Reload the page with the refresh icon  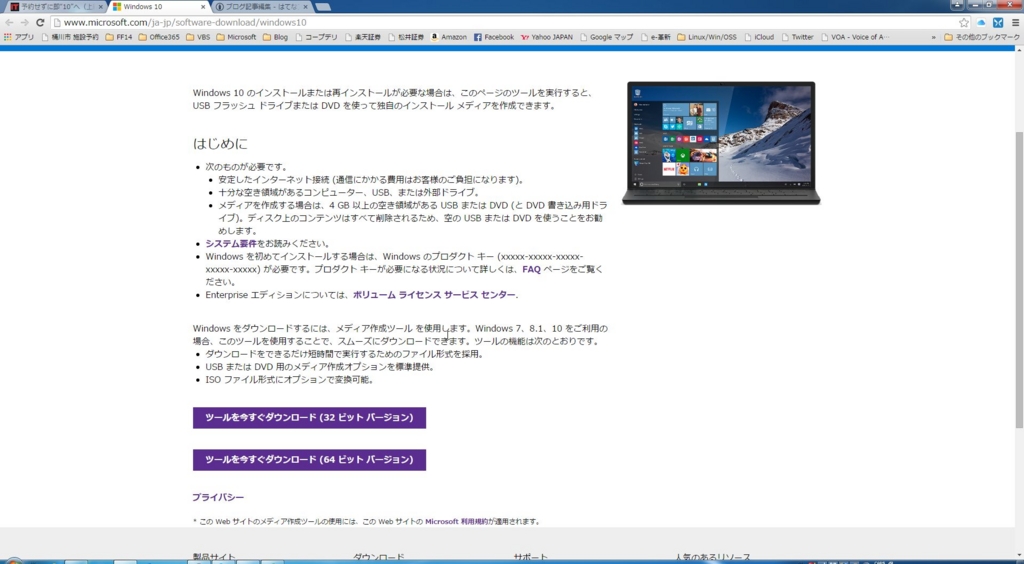click(40, 22)
